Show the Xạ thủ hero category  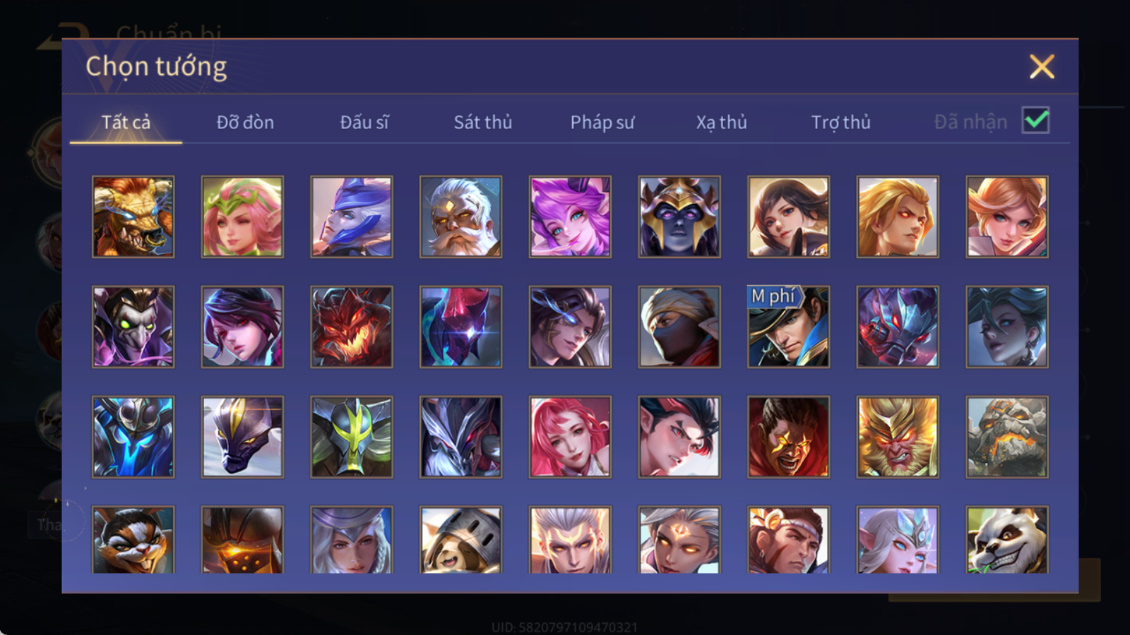[721, 123]
